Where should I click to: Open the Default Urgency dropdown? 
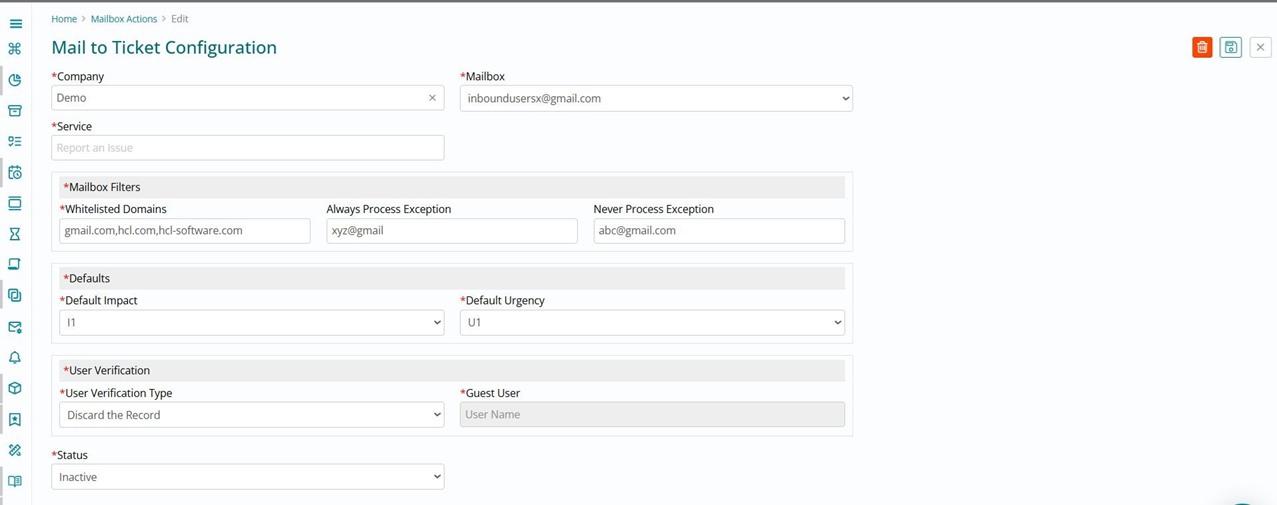(652, 322)
